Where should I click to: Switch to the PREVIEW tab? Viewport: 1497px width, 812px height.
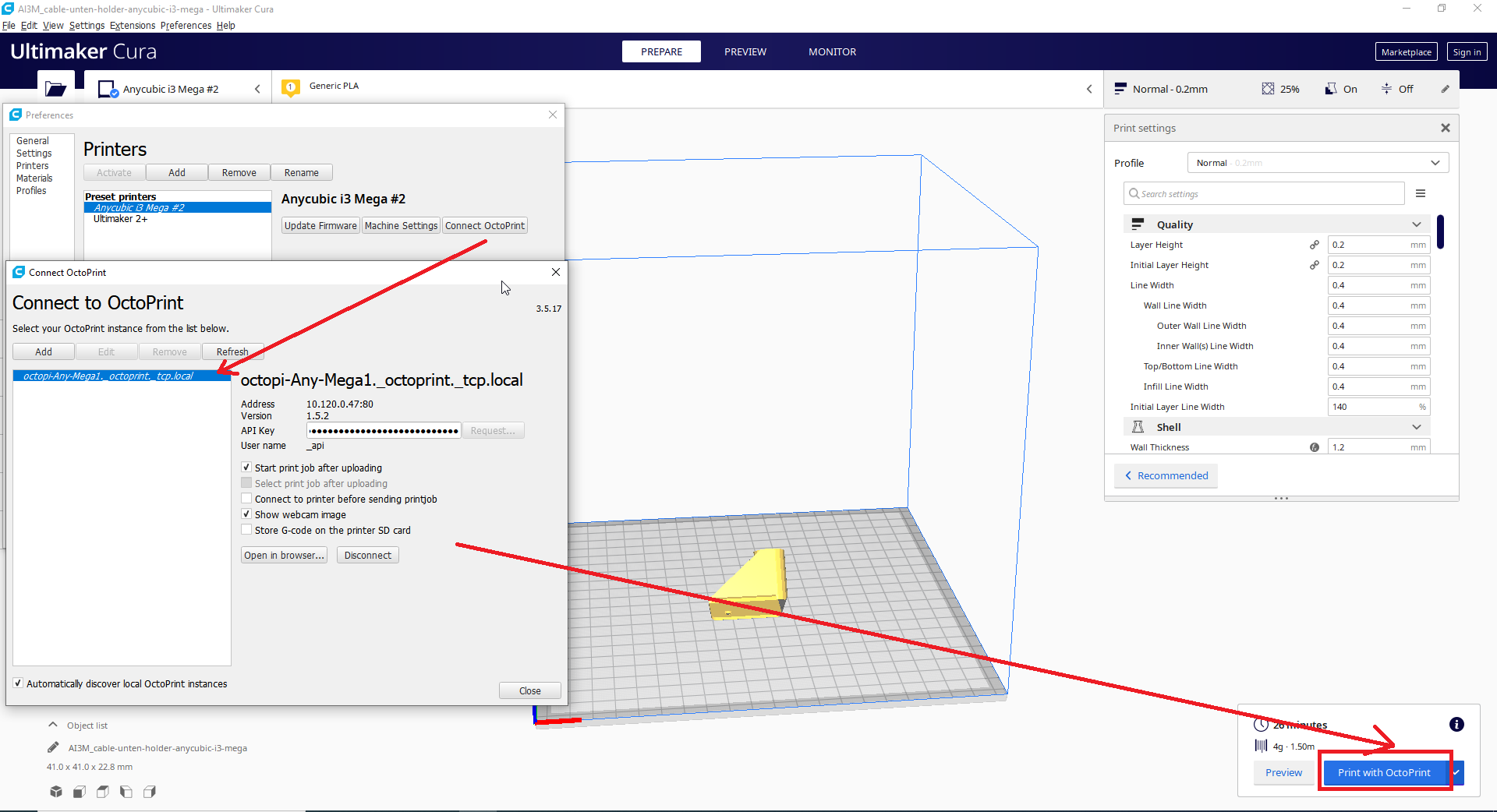coord(745,51)
